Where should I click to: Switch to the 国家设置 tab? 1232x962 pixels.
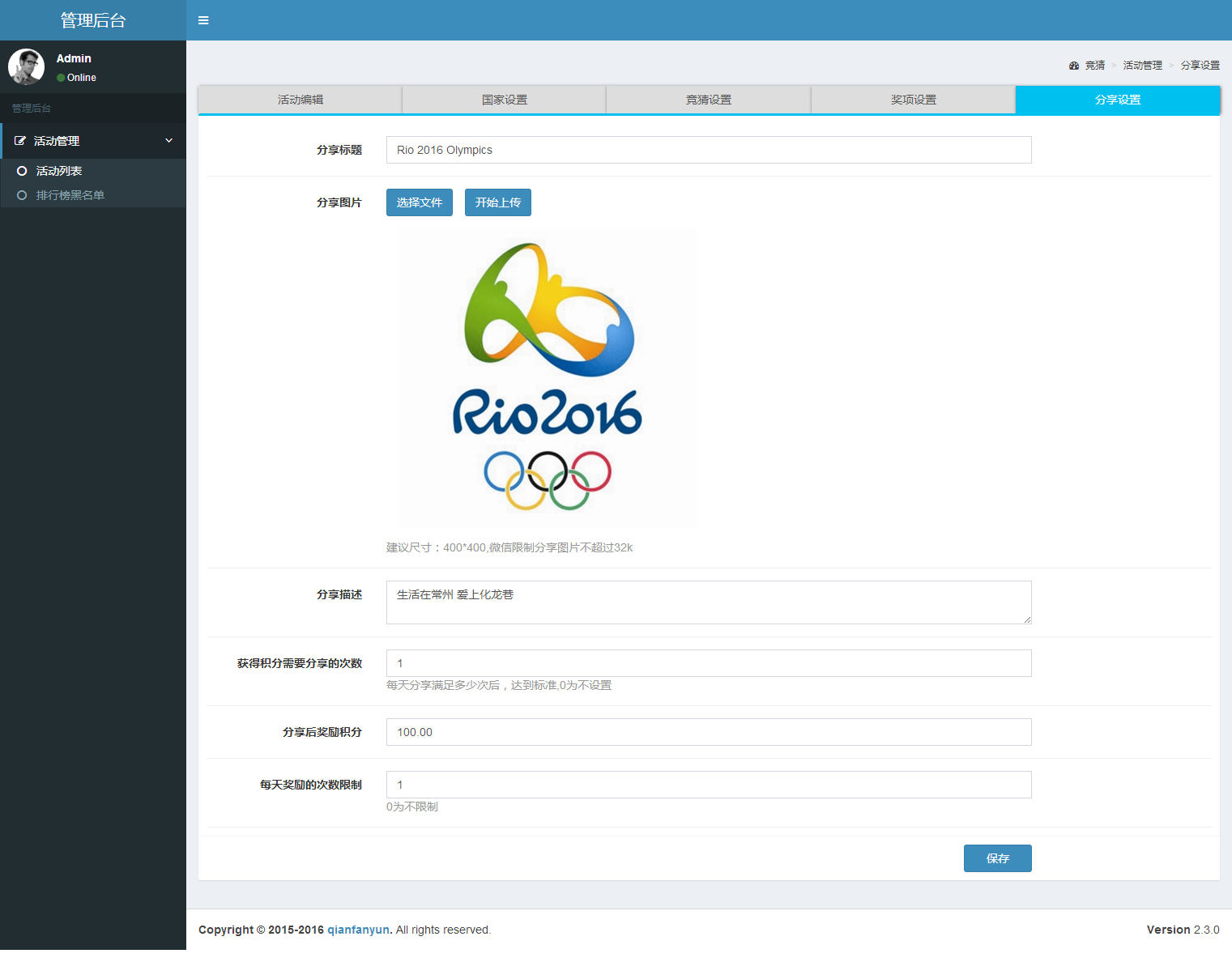pos(505,100)
